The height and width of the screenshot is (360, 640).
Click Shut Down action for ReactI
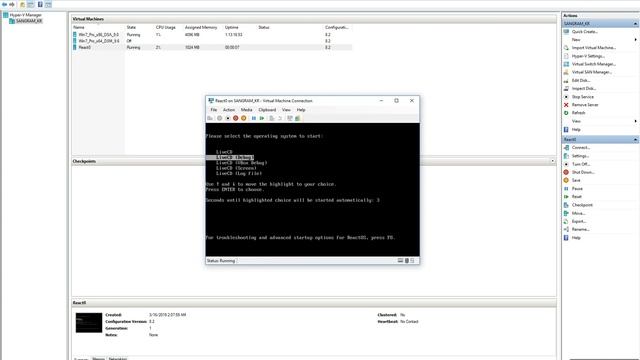pyautogui.click(x=583, y=172)
